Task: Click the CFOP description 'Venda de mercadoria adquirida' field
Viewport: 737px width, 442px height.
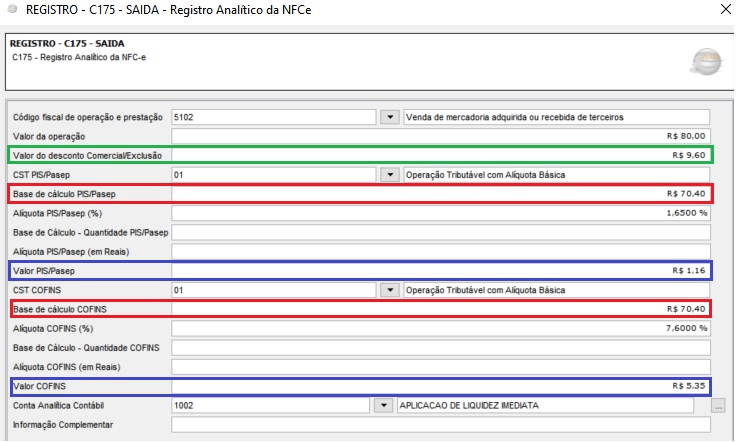Action: [557, 117]
